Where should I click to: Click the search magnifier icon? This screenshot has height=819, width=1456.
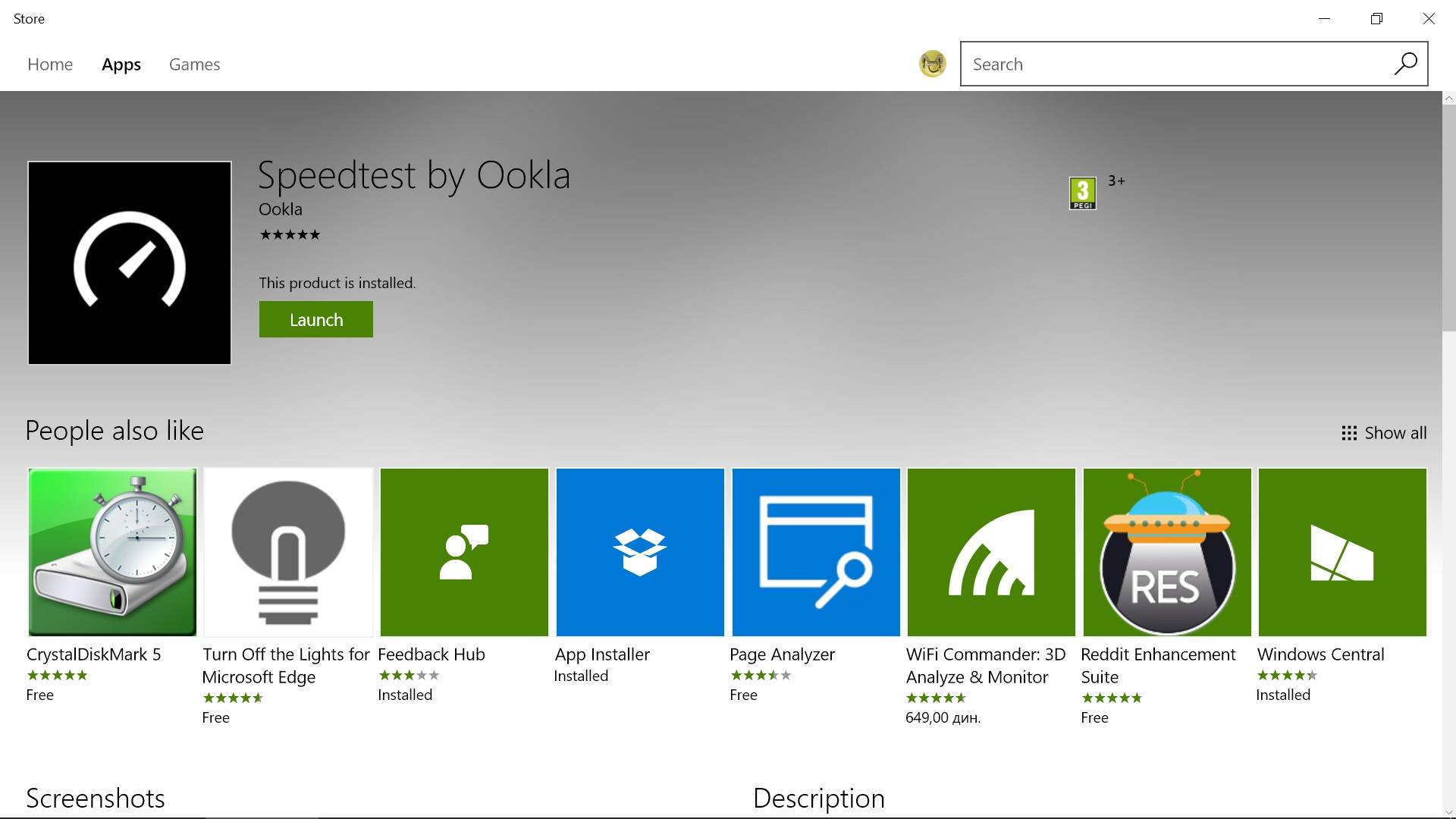tap(1405, 64)
